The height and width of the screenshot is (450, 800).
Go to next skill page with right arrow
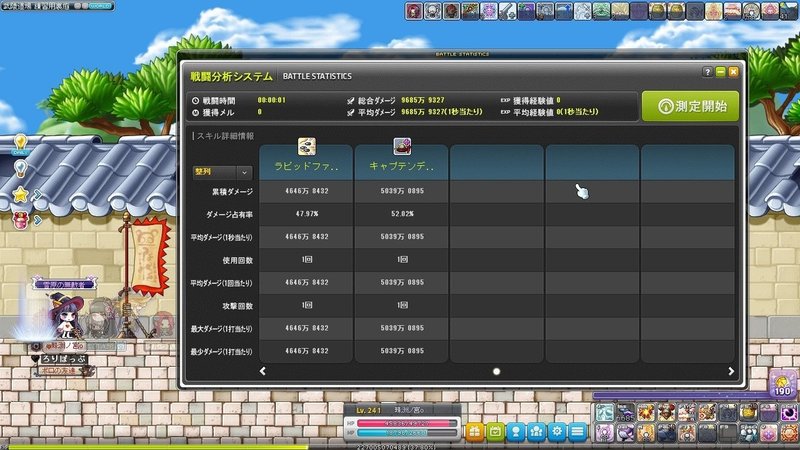(731, 371)
